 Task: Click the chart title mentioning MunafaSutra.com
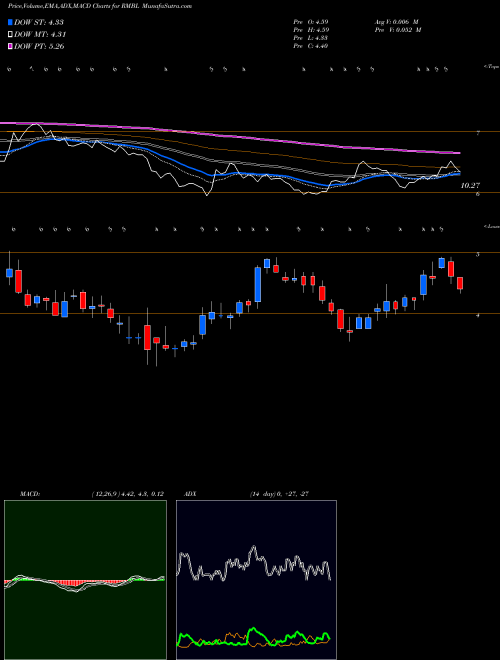coord(100,7)
